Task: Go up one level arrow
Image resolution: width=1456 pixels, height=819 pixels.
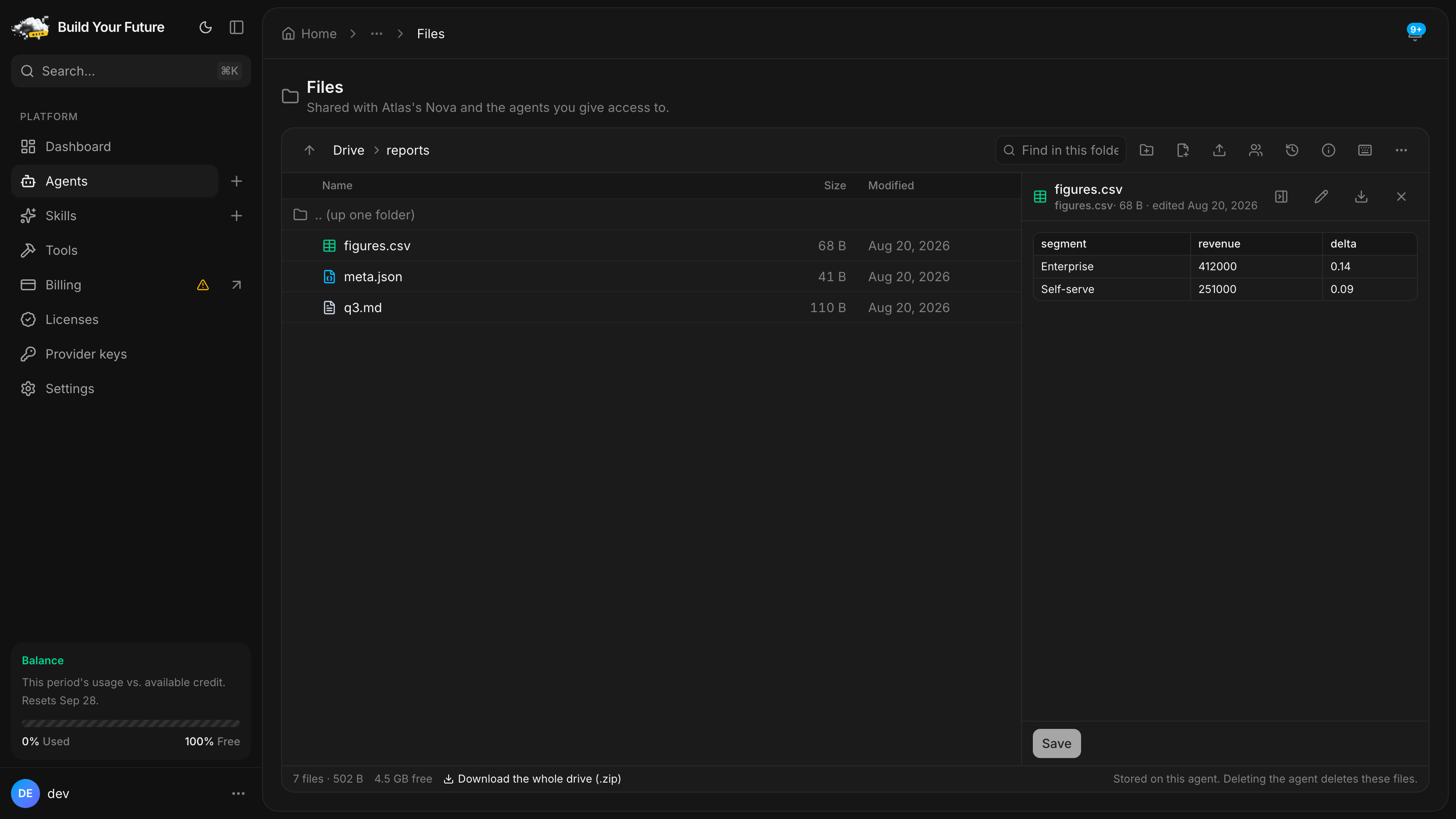Action: tap(309, 150)
